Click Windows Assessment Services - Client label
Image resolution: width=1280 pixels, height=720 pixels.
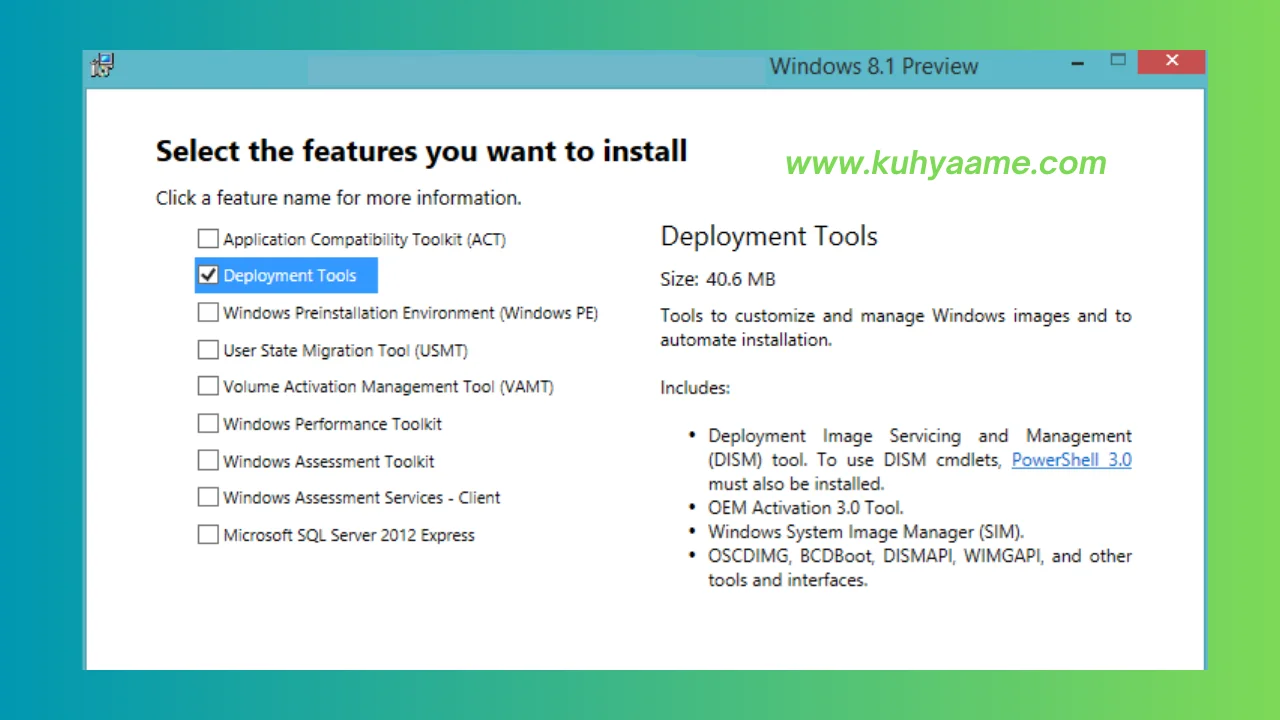point(361,497)
